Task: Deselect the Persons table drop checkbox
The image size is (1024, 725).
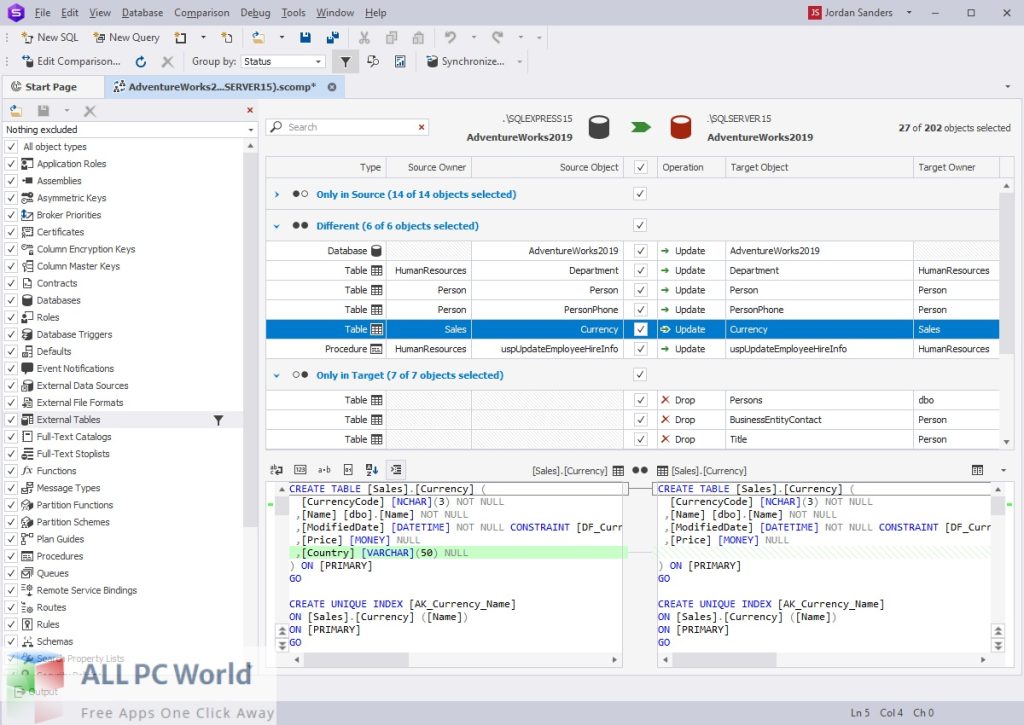Action: tap(641, 399)
